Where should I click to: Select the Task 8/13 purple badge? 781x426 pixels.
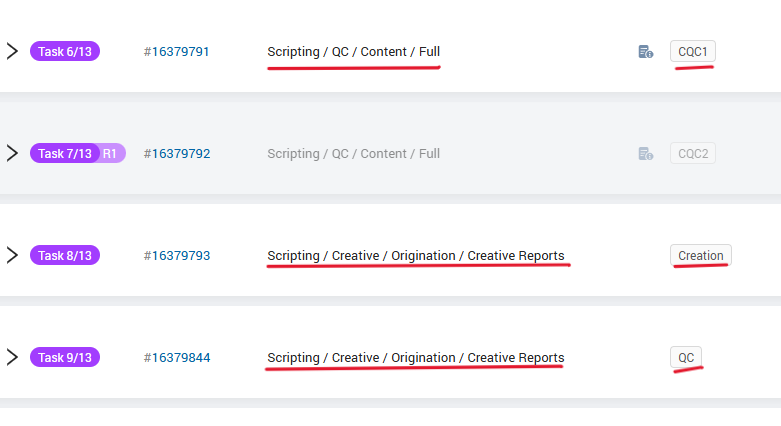[x=65, y=255]
